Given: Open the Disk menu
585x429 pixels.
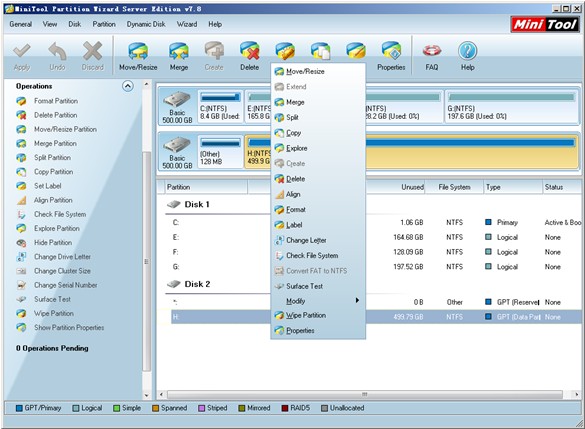Looking at the screenshot, I should [x=75, y=24].
